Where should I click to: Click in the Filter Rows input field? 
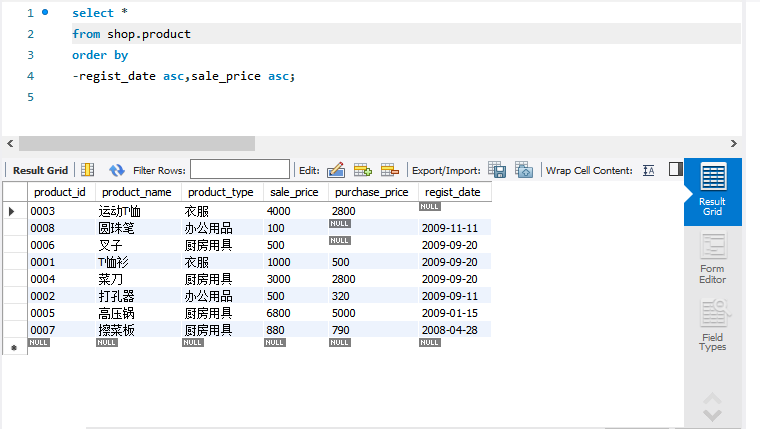pyautogui.click(x=240, y=170)
